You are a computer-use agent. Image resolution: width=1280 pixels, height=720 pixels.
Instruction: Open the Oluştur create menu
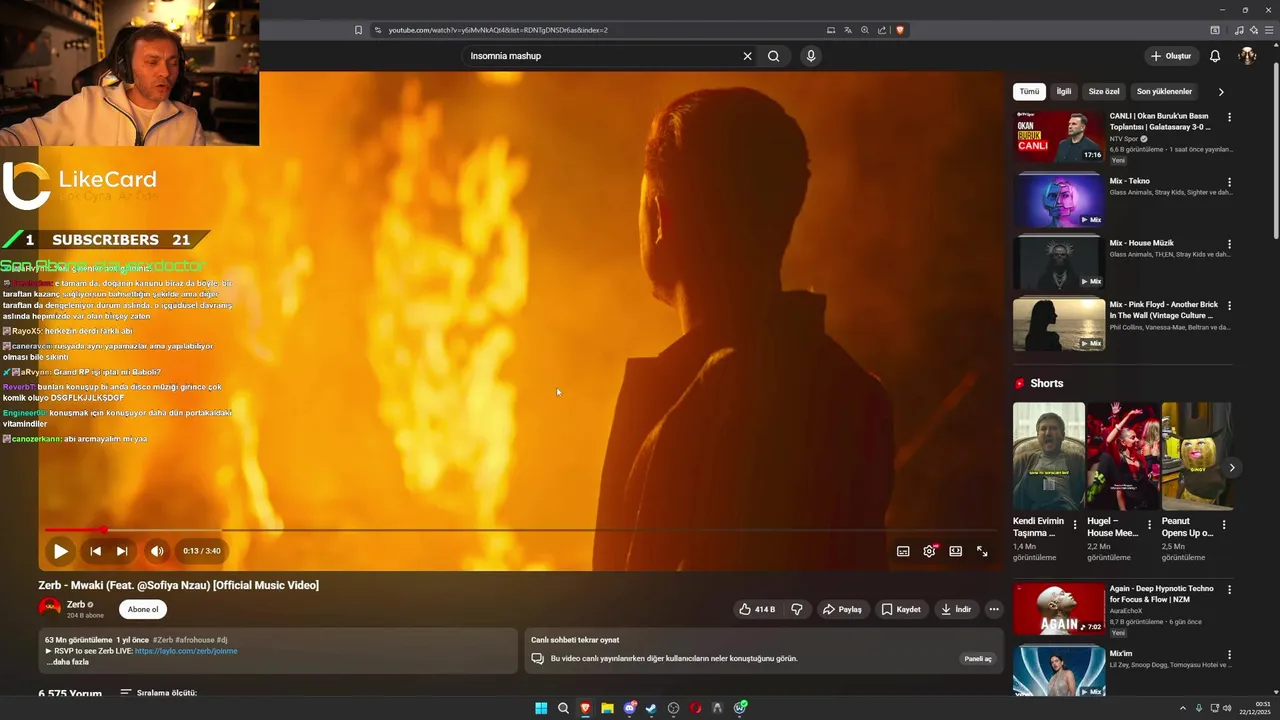(x=1170, y=56)
